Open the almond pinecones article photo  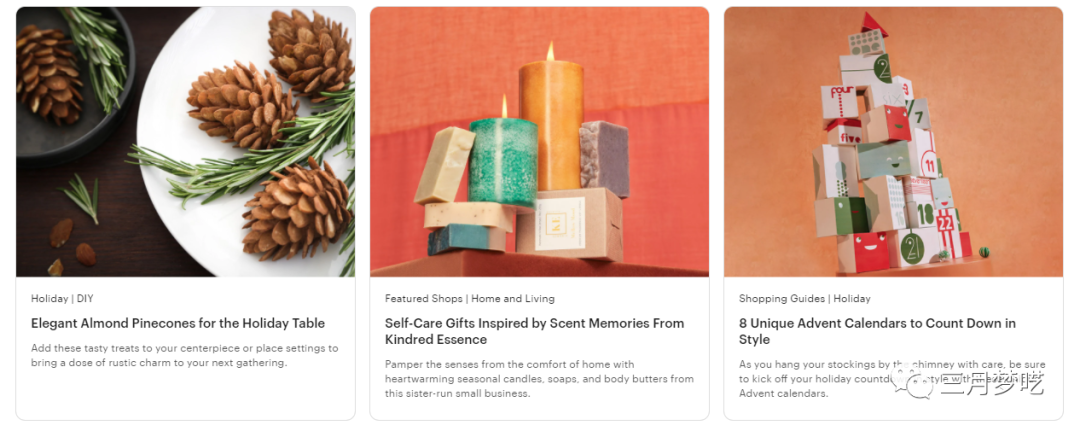point(186,142)
